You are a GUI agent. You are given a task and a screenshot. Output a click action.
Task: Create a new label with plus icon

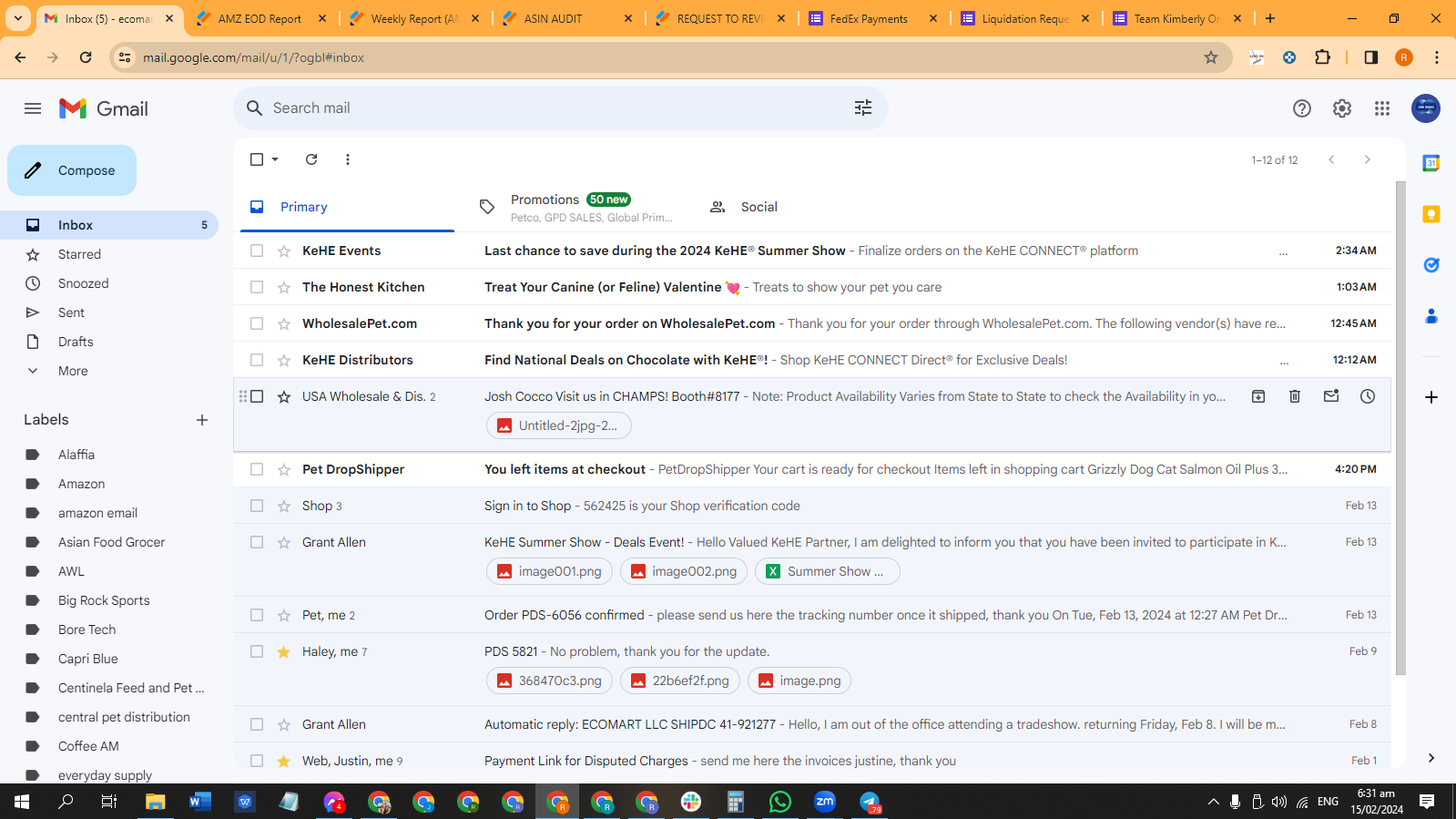(x=202, y=420)
